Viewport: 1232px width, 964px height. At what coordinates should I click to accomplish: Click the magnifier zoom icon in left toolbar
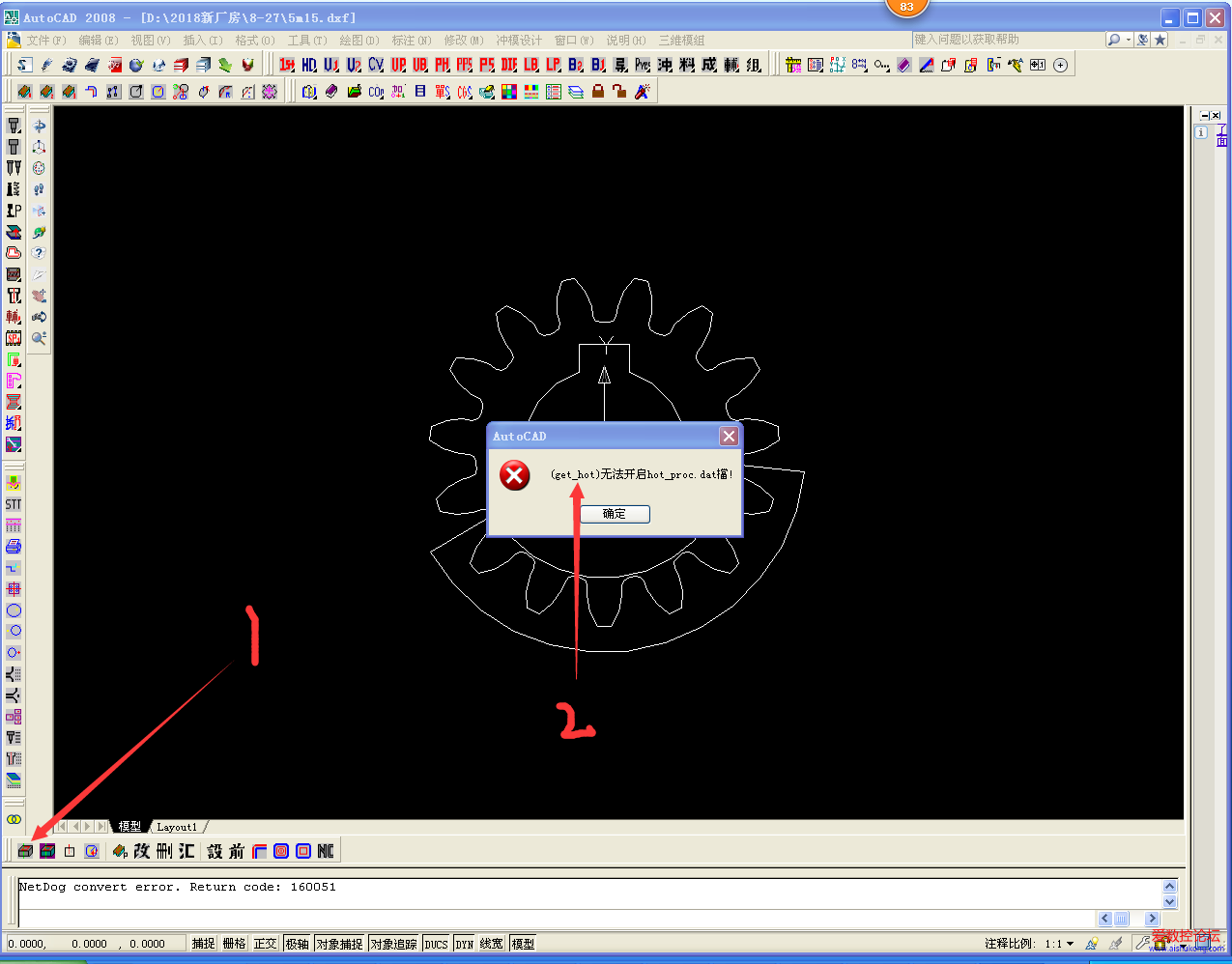[x=39, y=338]
